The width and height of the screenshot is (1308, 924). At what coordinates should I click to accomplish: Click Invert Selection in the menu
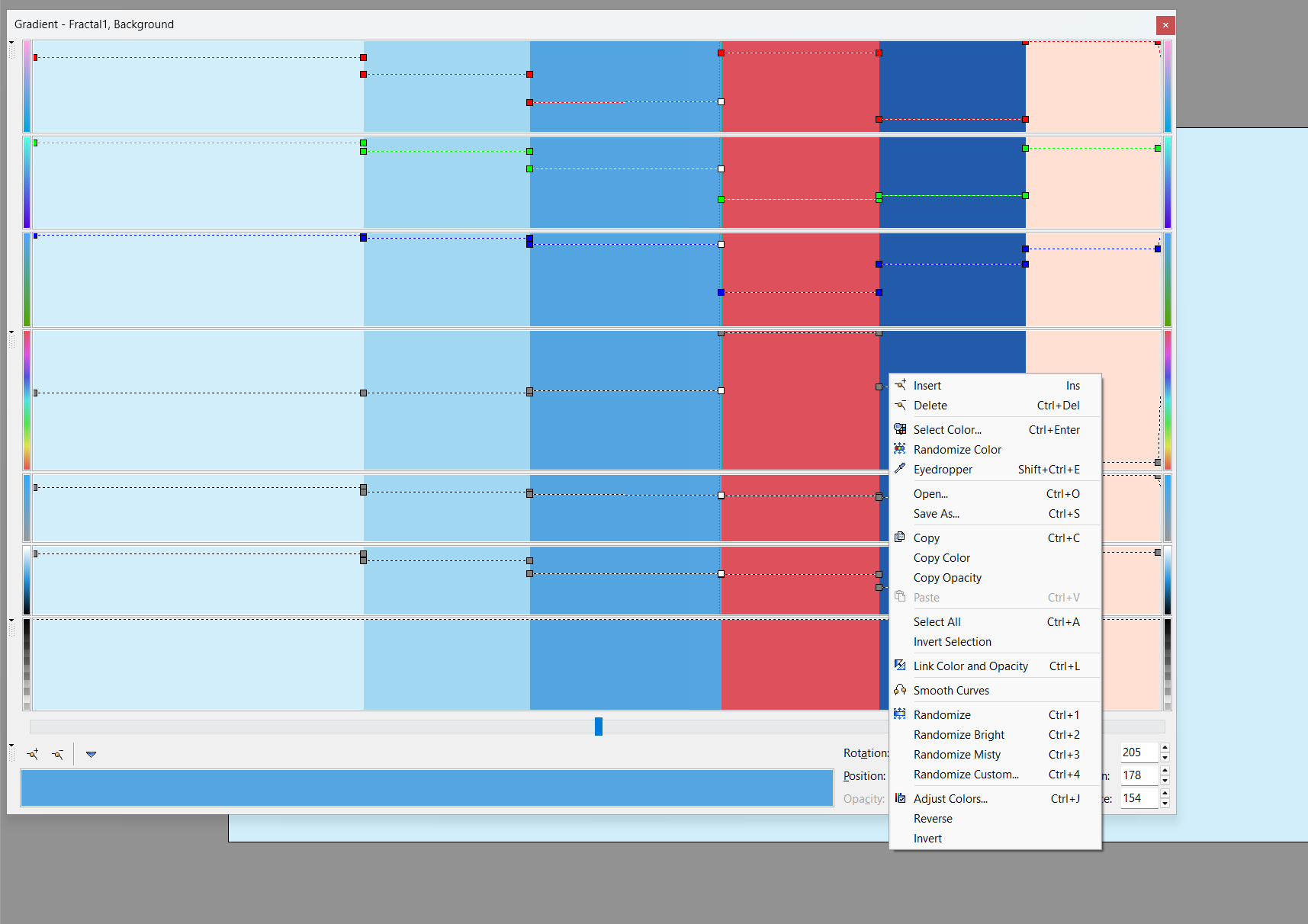point(952,642)
